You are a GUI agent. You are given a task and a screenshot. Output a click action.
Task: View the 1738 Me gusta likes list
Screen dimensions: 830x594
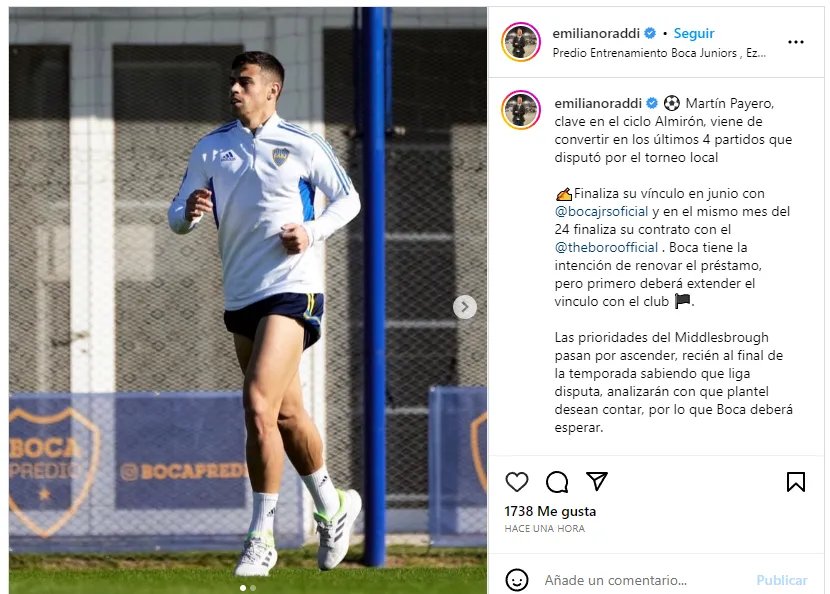(x=550, y=511)
